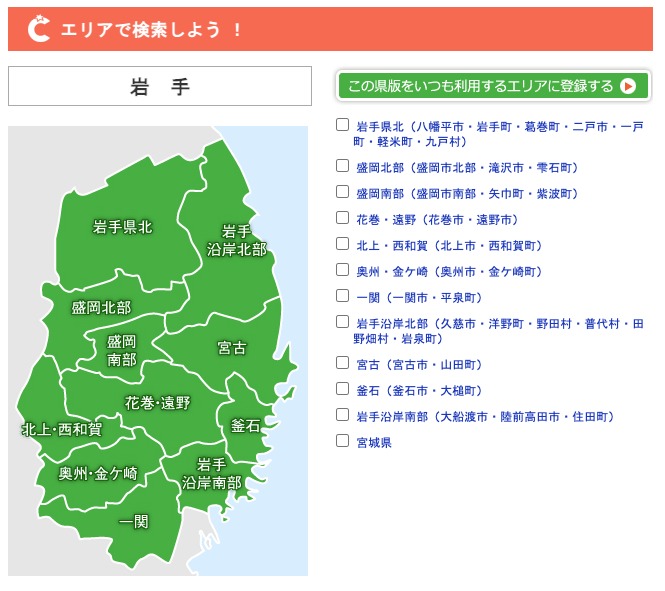Check the 岩手沿岸南部 checkbox
This screenshot has height=591, width=665.
click(342, 415)
